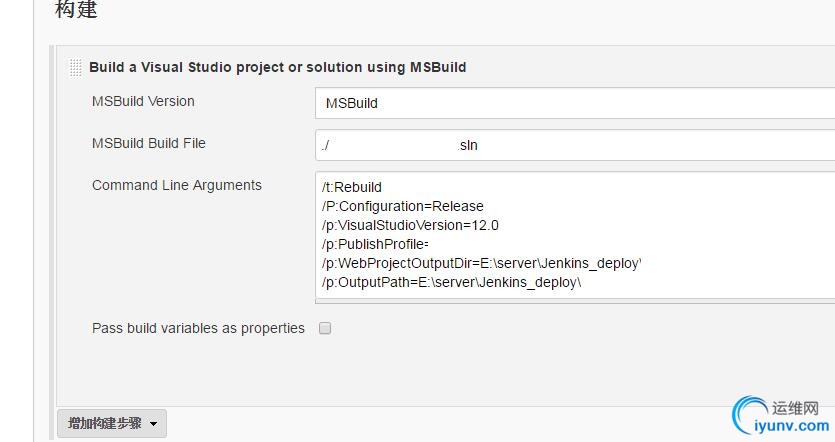The width and height of the screenshot is (835, 442).
Task: Toggle Pass build variables as properties checkbox
Action: [x=325, y=328]
